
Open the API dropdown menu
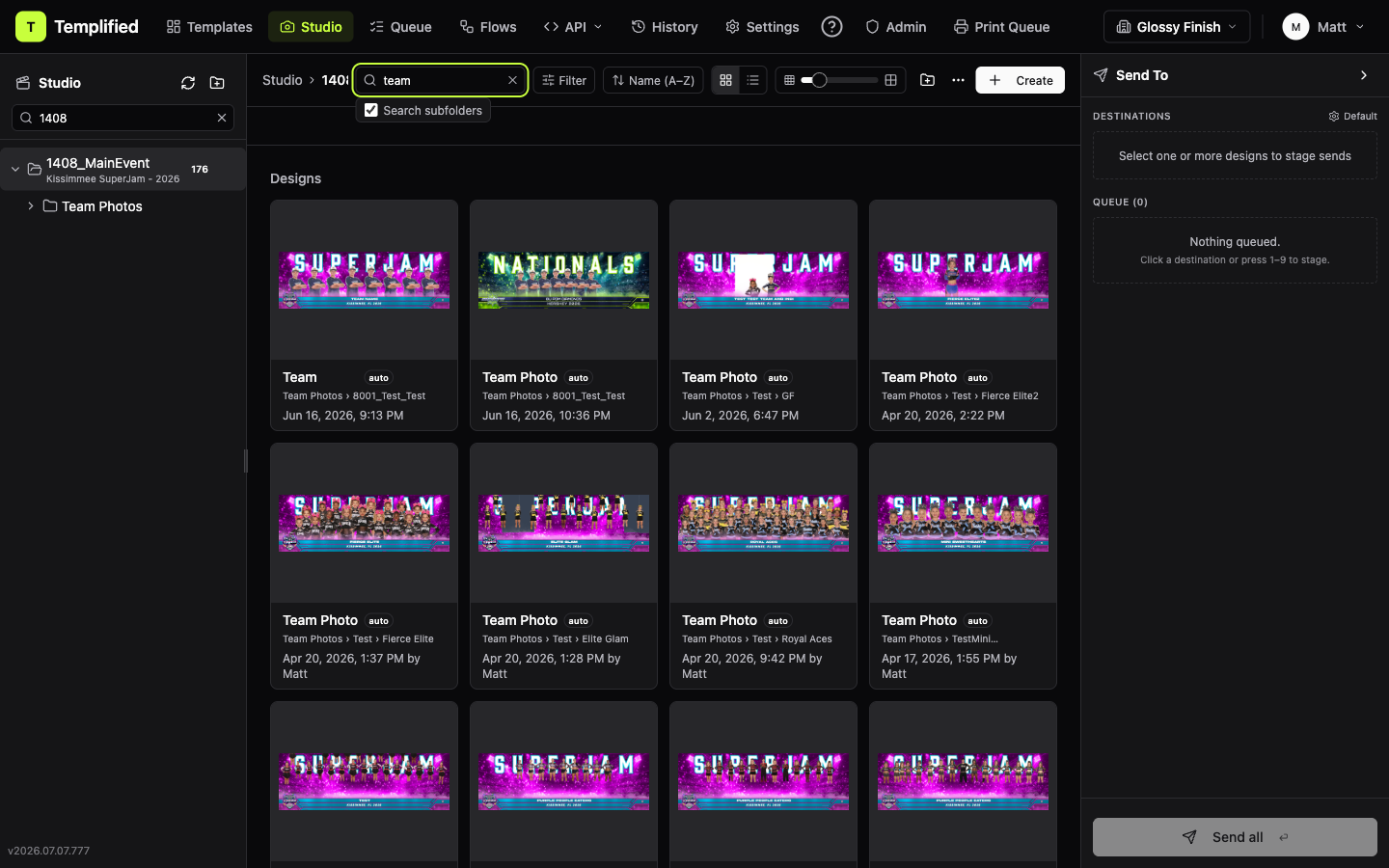tap(573, 27)
